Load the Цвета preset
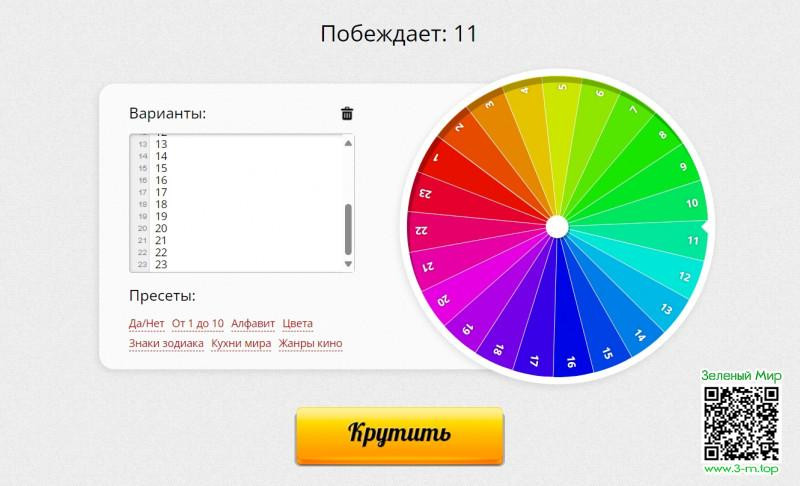 click(297, 324)
